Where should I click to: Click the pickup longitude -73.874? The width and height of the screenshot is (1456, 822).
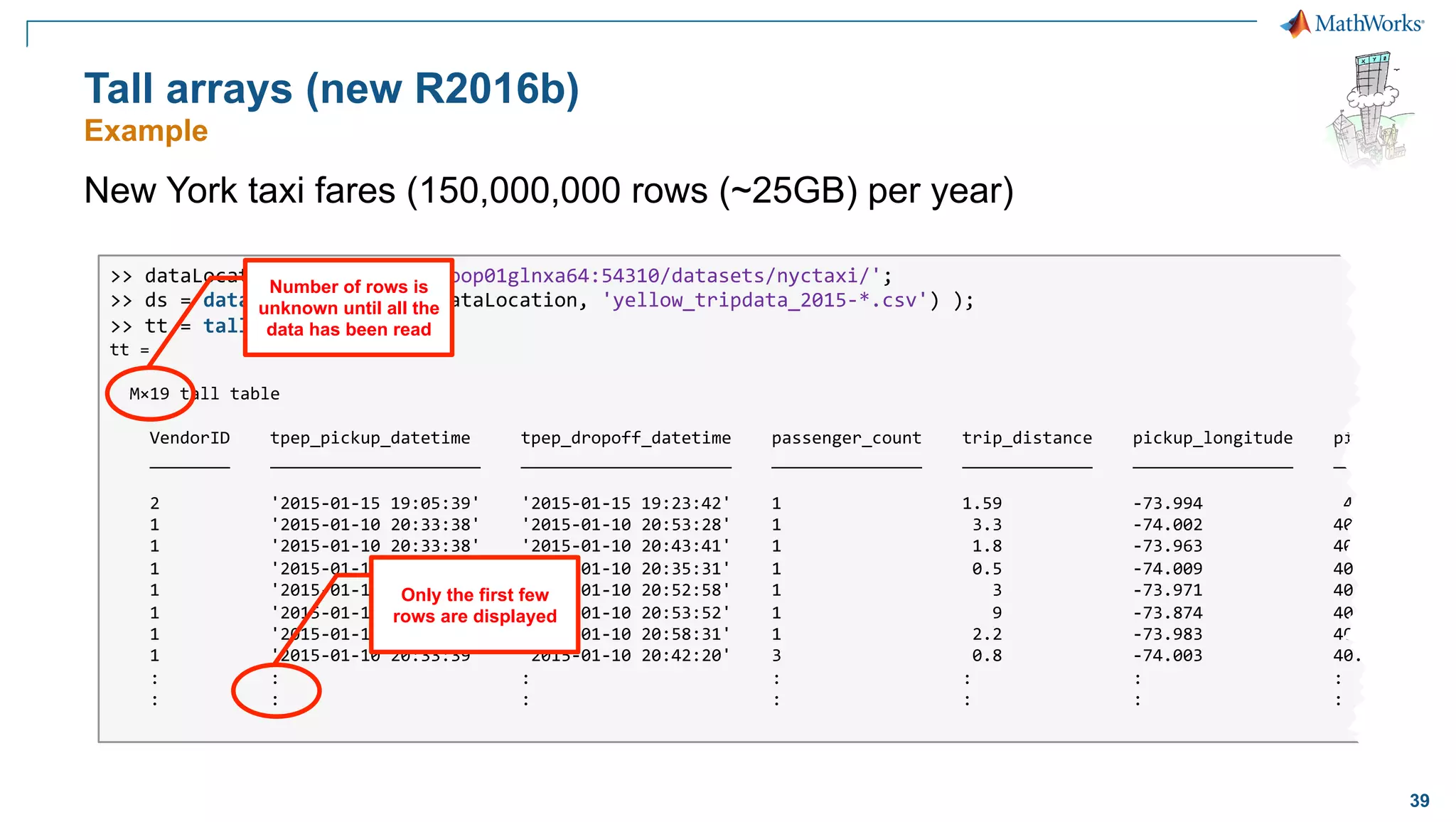click(1167, 613)
